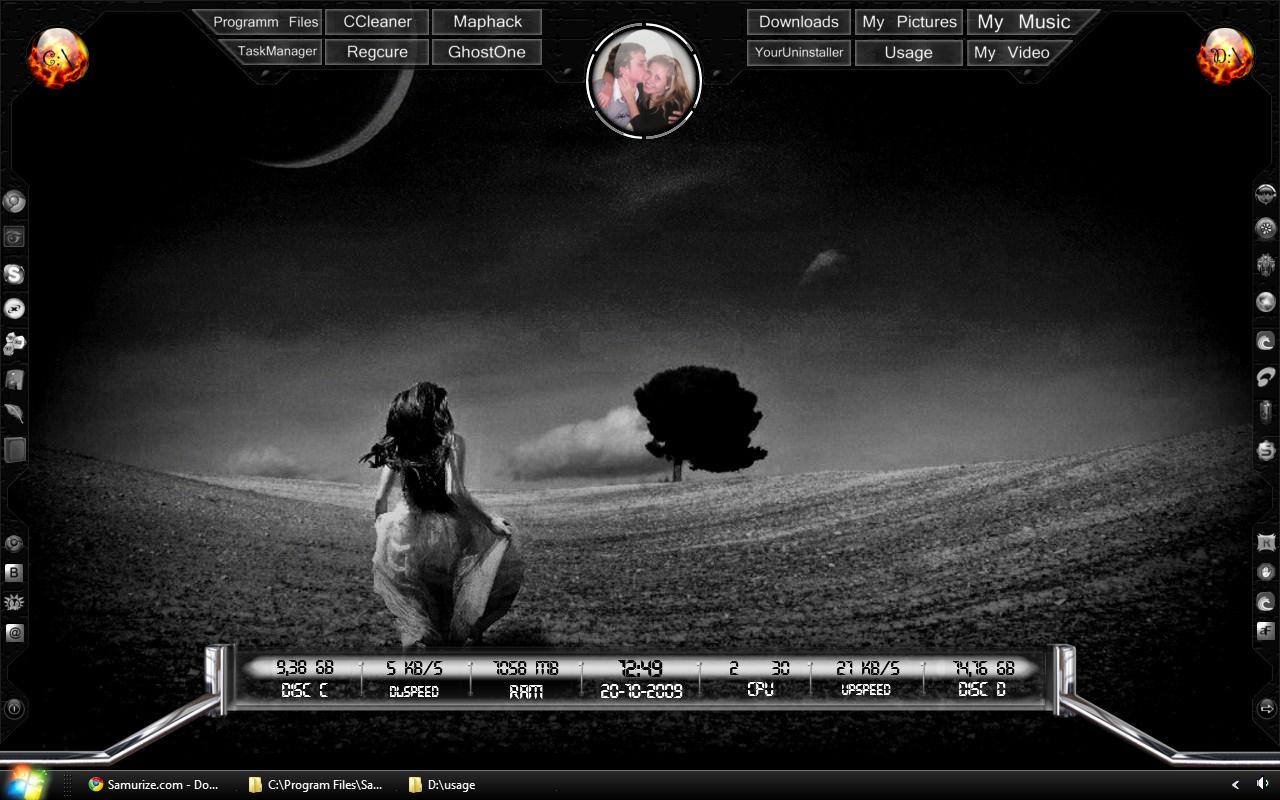
Task: Open the C:\ drive fireball icon
Action: (58, 57)
